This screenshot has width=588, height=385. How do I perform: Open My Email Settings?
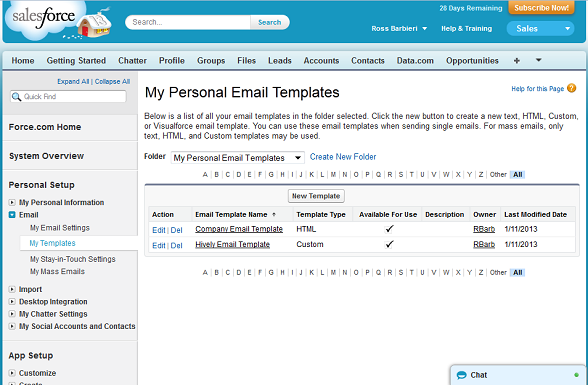tap(60, 228)
